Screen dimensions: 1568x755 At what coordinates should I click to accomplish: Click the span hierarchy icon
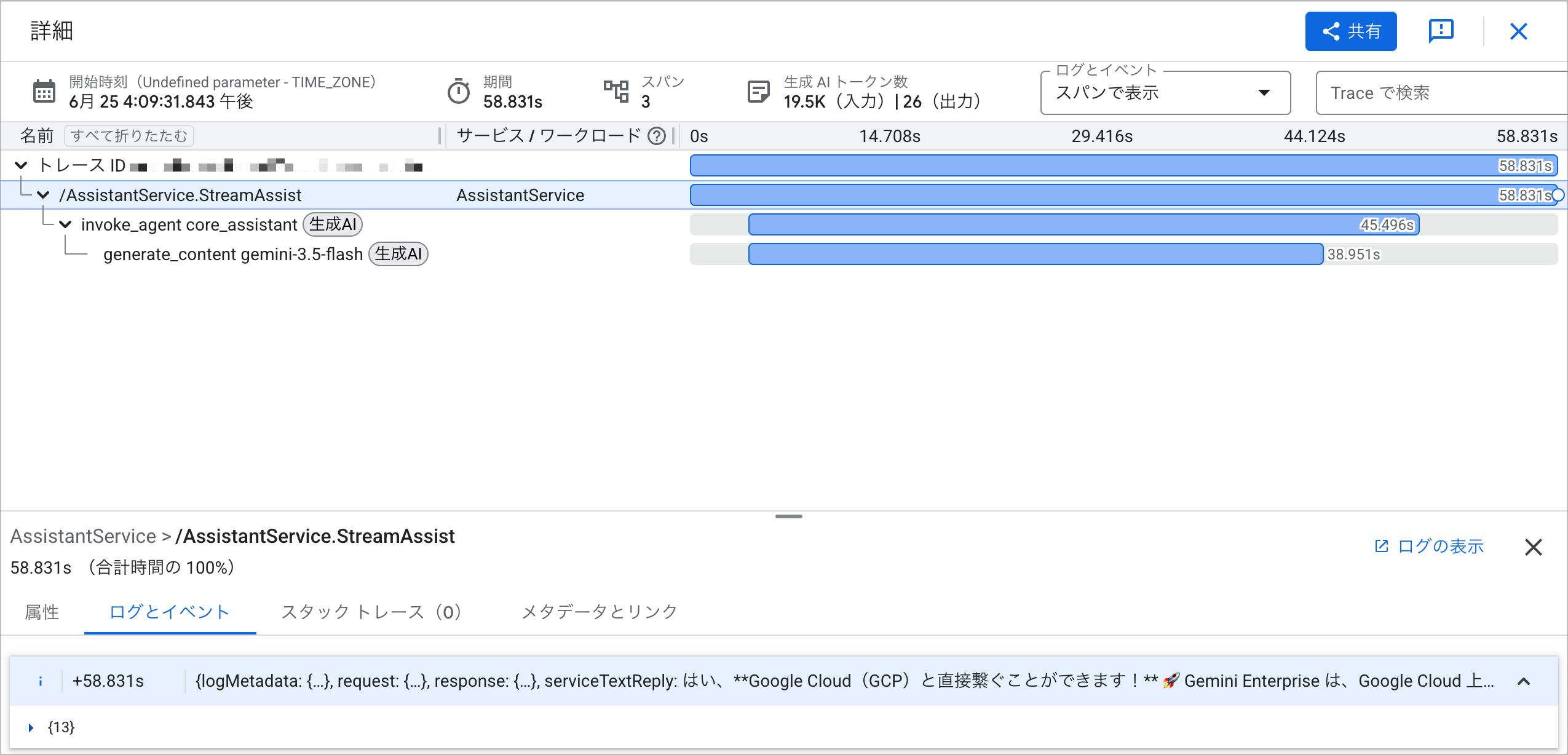616,92
